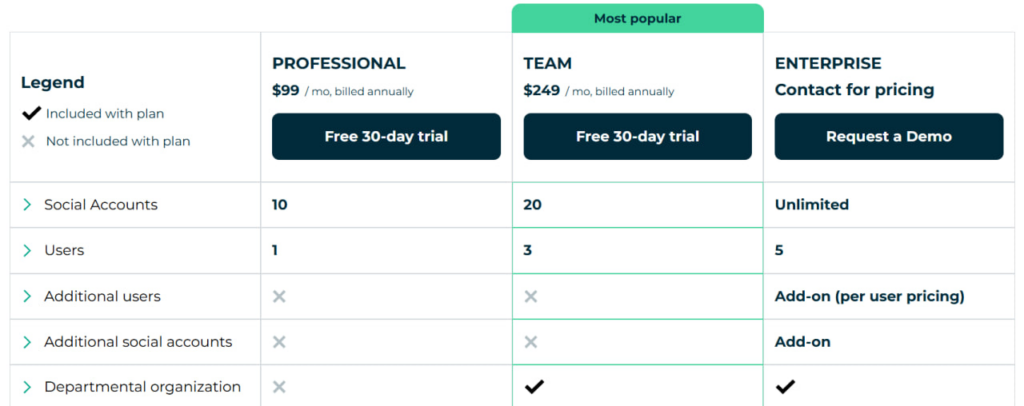
Task: Select the Social Accounts row label
Action: click(101, 205)
